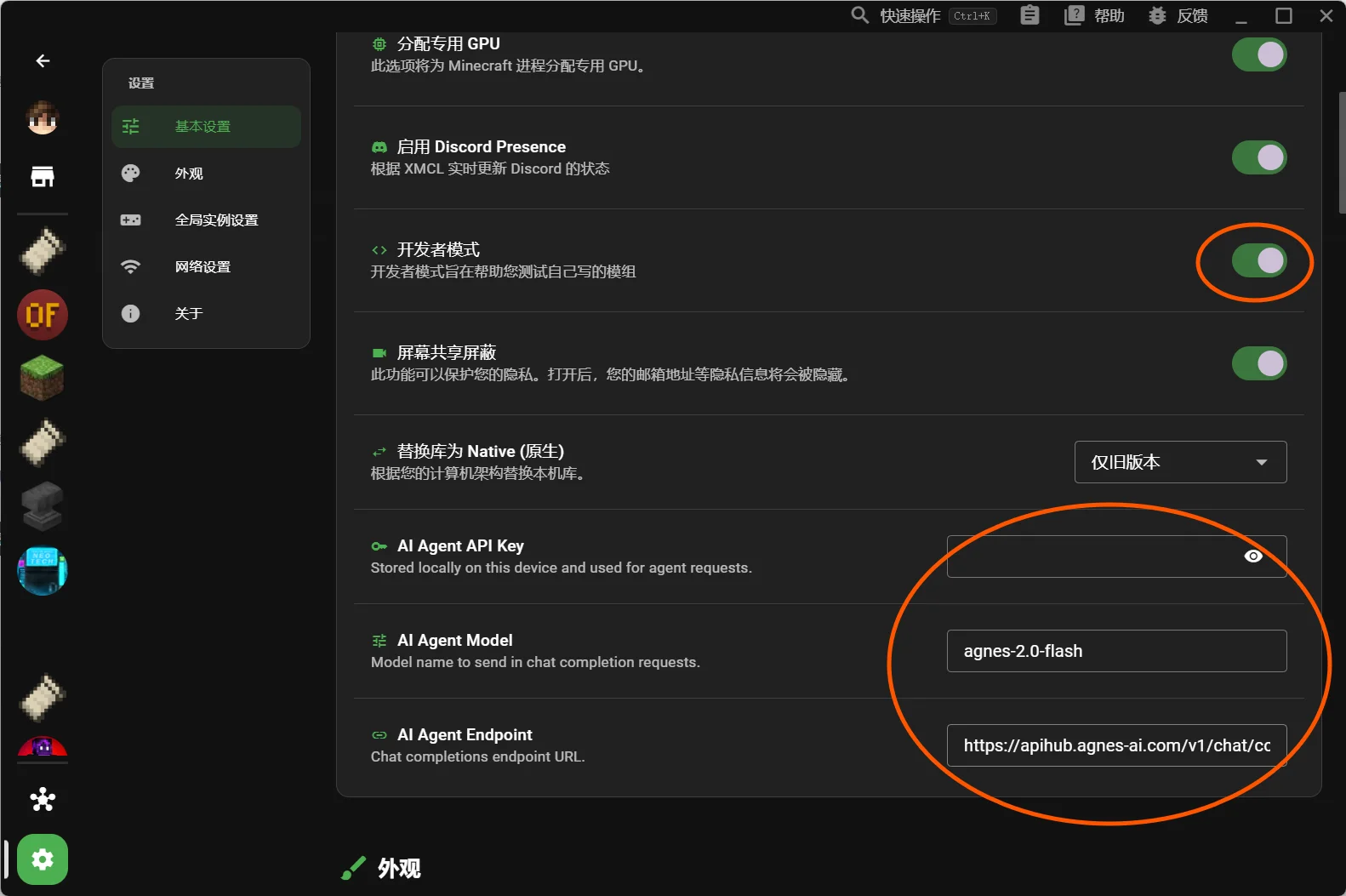
Task: Click the gamepad icon beside 全局实例设置
Action: click(x=130, y=220)
